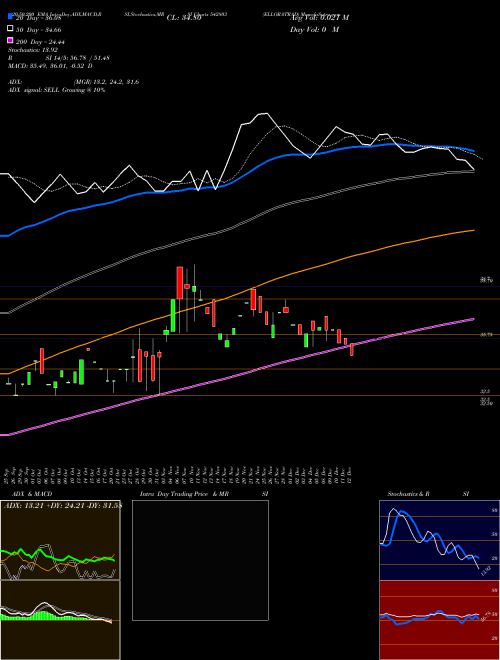Click the 'Day Vol: 0 M' readout
The width and height of the screenshot is (500, 660).
(x=314, y=30)
